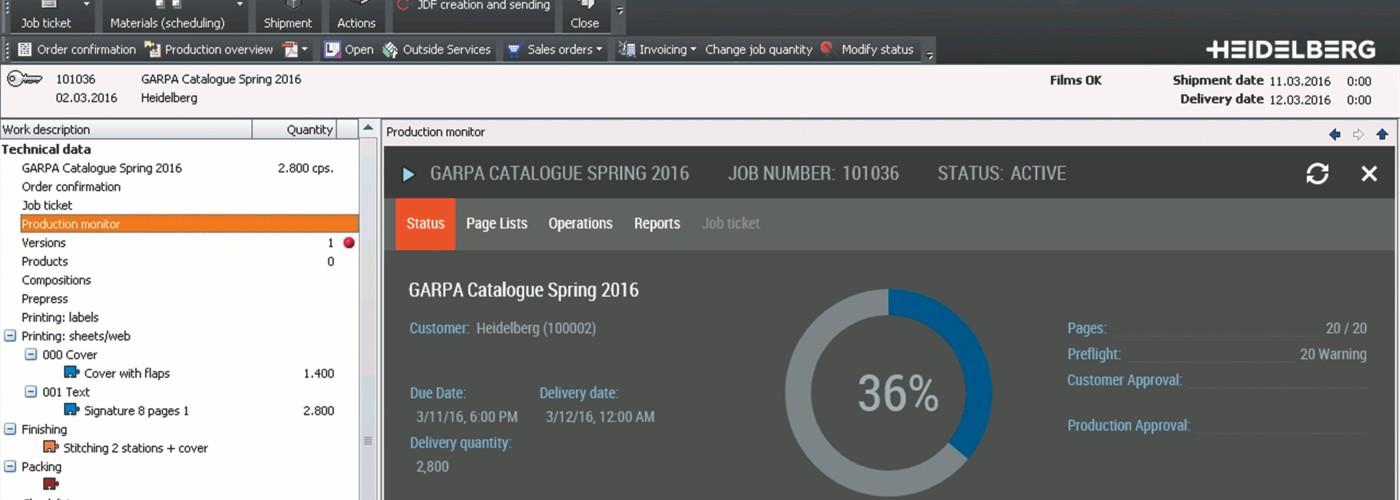Screen dimensions: 1400x500
Task: Click the Open toolbar icon
Action: click(x=332, y=49)
